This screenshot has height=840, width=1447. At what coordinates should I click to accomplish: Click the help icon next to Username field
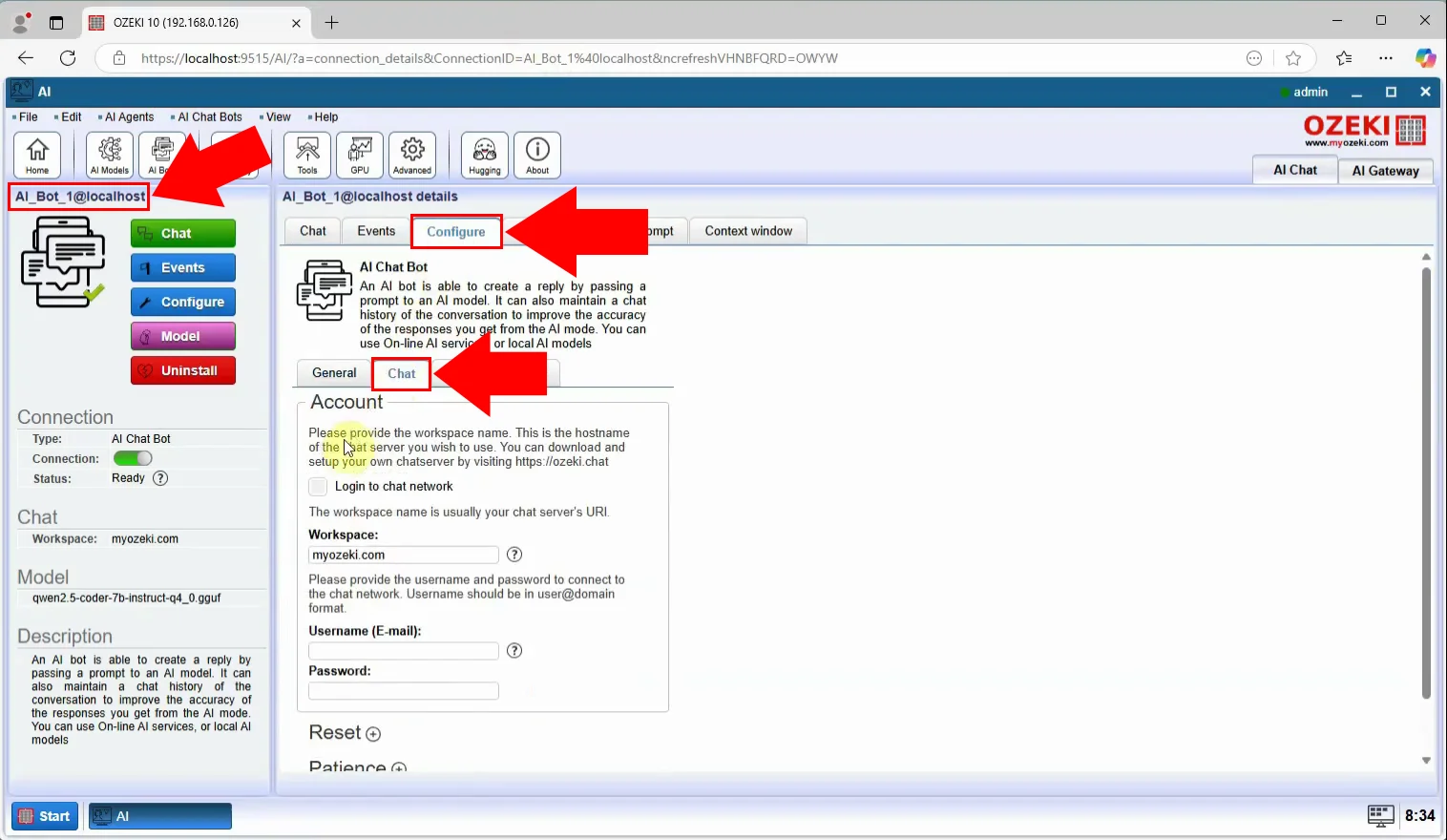point(514,651)
